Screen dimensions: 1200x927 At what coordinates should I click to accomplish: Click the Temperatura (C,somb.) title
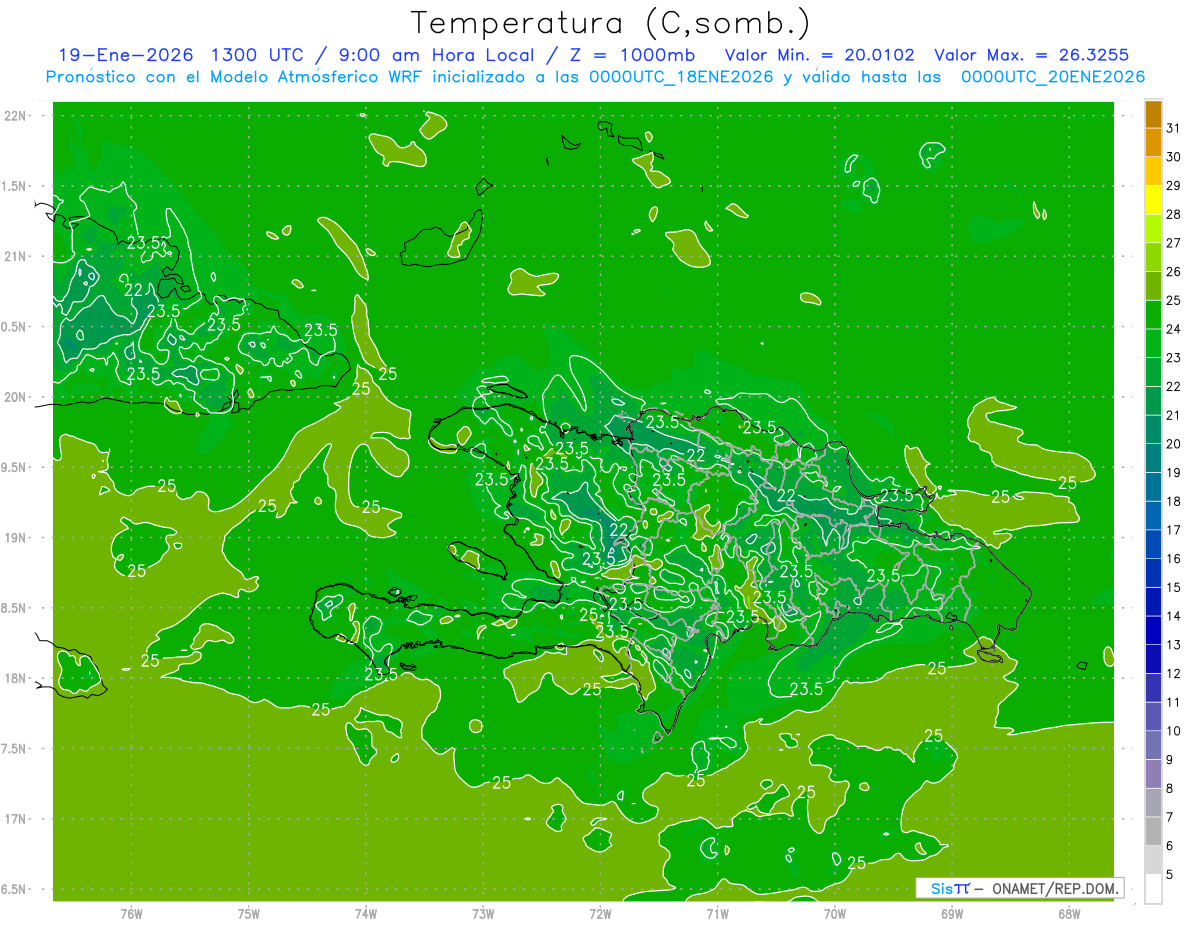(611, 23)
